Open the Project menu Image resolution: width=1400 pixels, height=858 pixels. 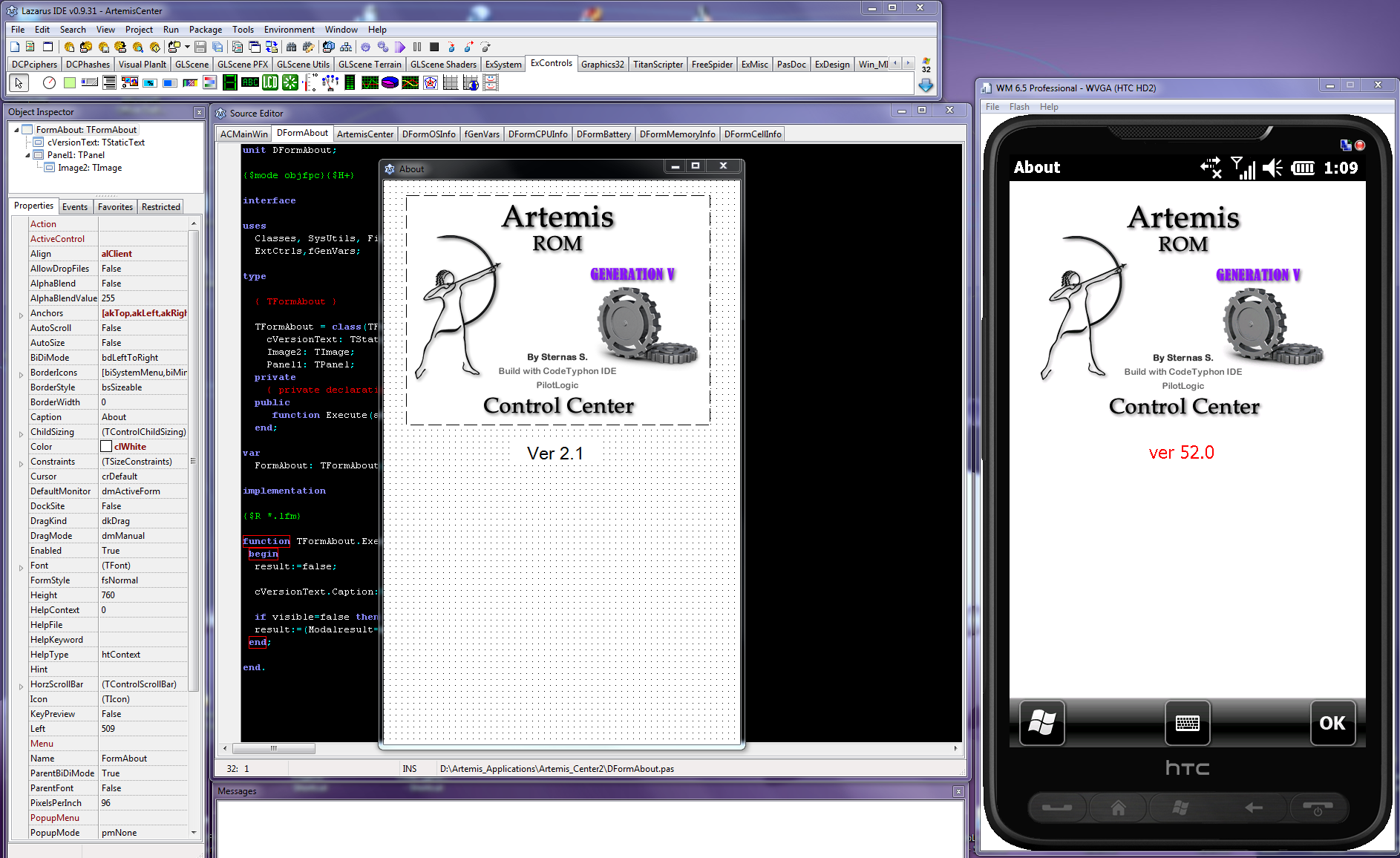pyautogui.click(x=139, y=30)
